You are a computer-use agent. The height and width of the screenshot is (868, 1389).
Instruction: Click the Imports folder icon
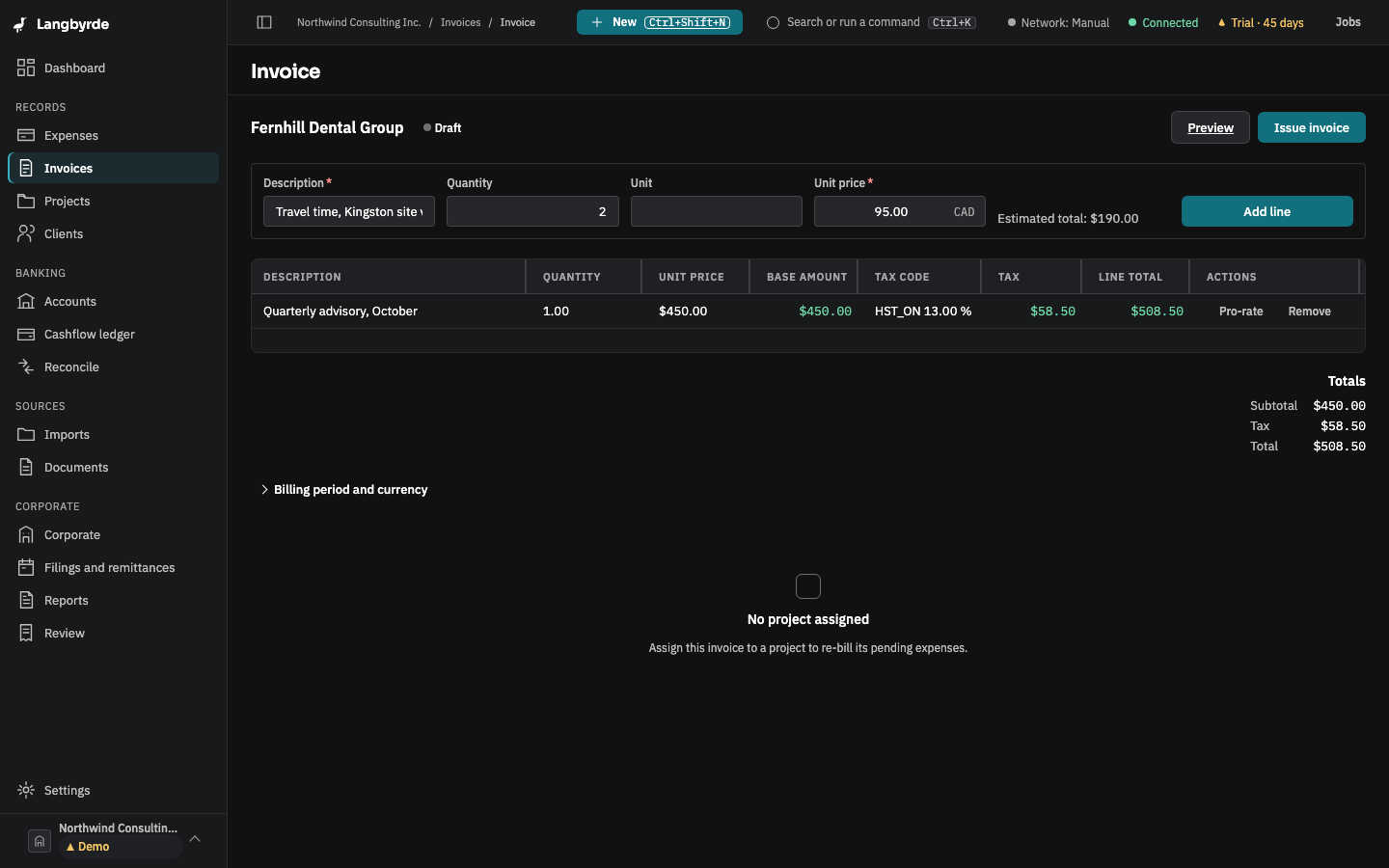tap(26, 435)
